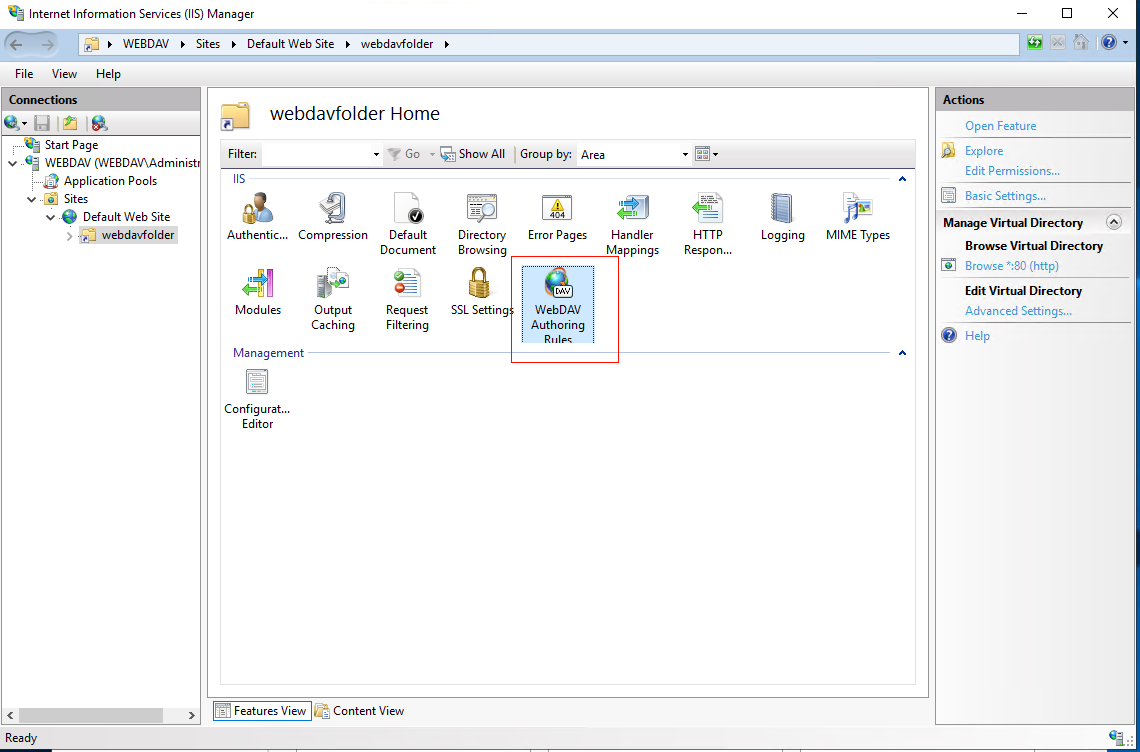Open the View menu
Viewport: 1140px width, 752px height.
64,73
